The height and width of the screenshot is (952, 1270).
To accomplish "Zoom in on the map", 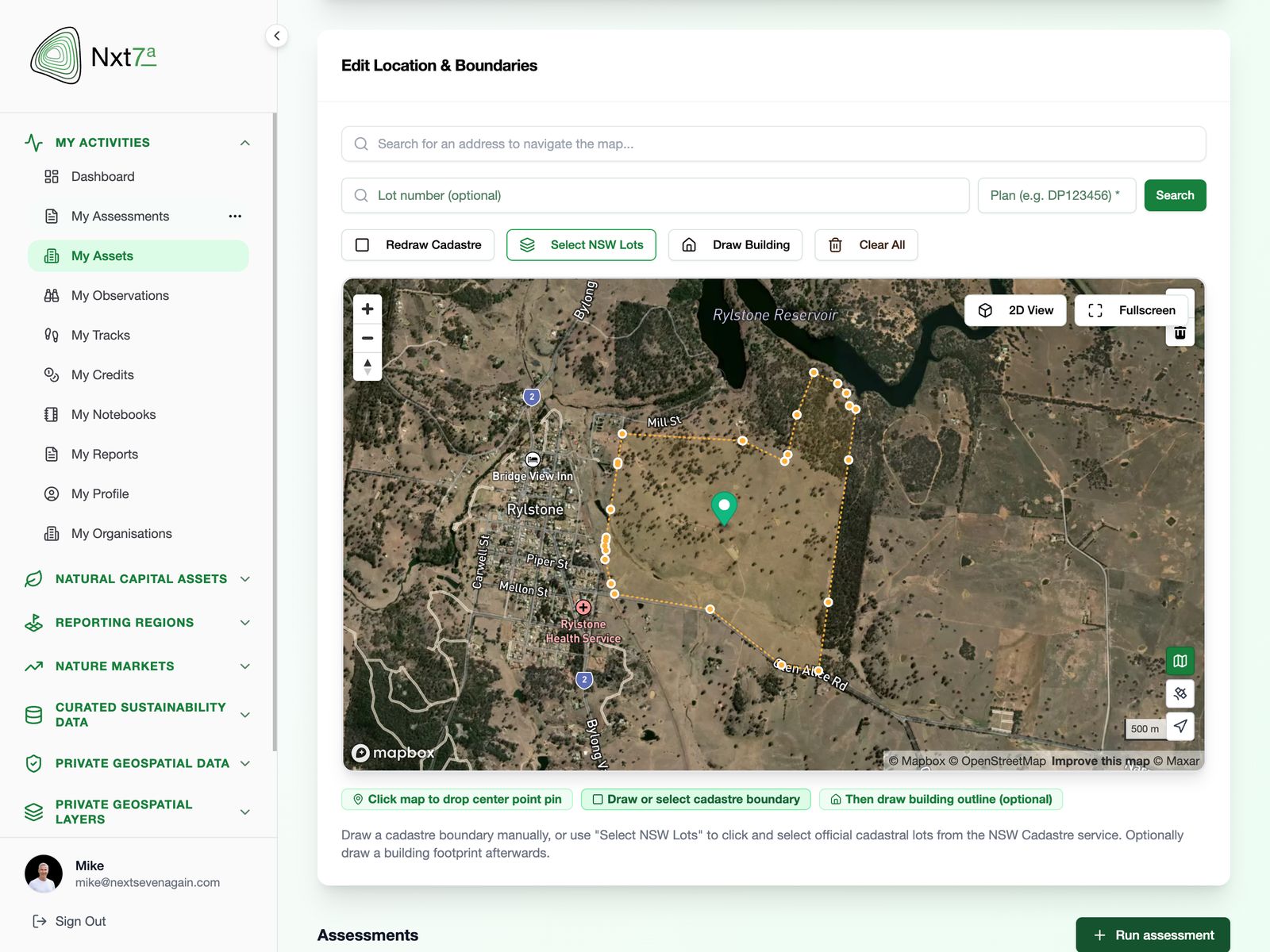I will 368,309.
